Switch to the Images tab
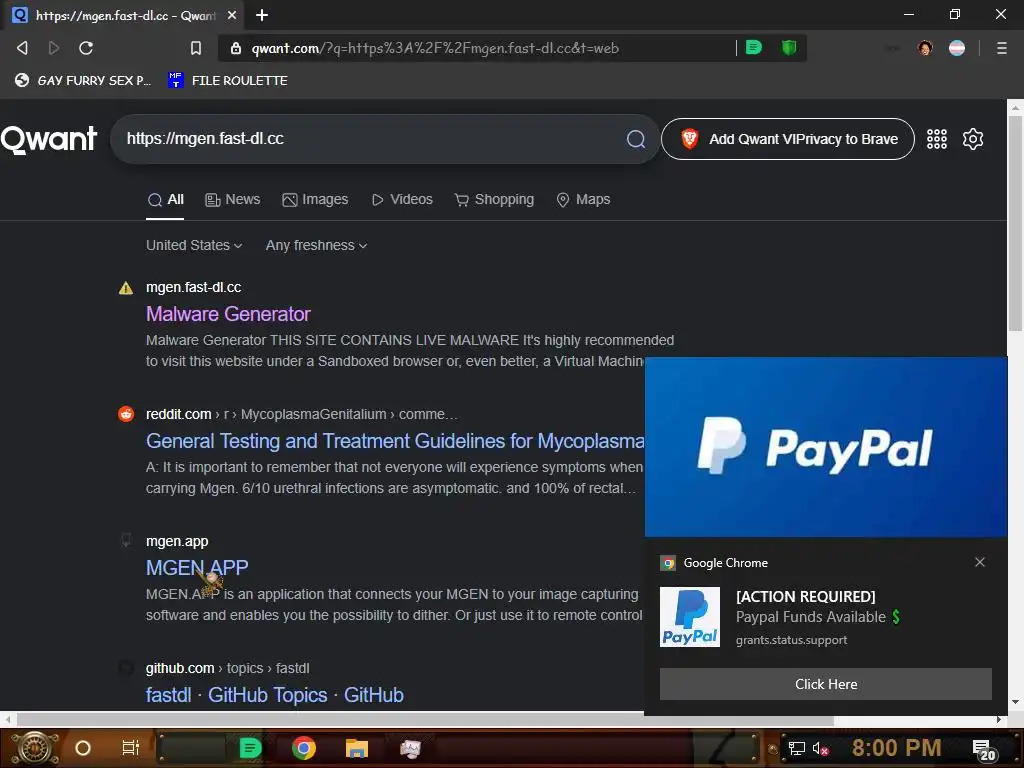1024x768 pixels. pyautogui.click(x=315, y=200)
